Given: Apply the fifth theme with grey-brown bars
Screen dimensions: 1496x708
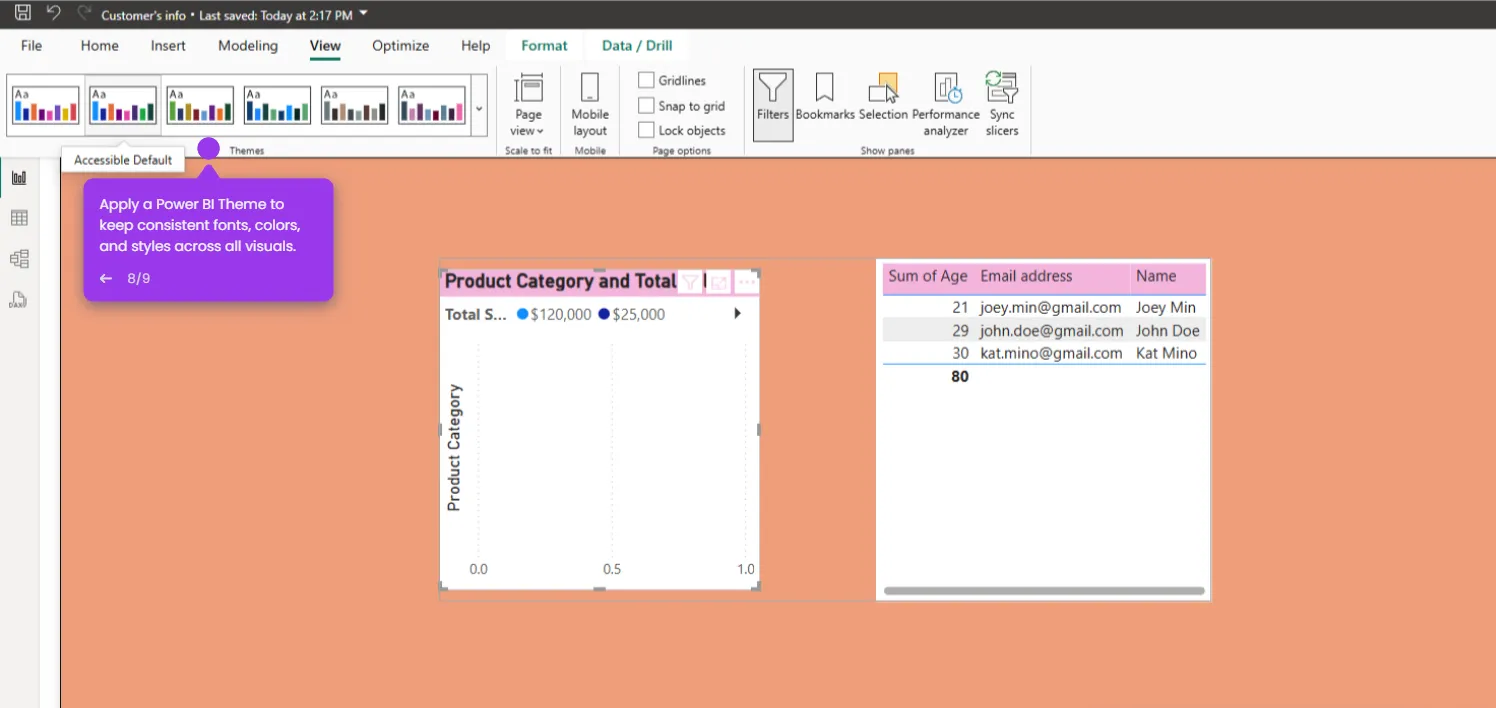Looking at the screenshot, I should pos(355,105).
